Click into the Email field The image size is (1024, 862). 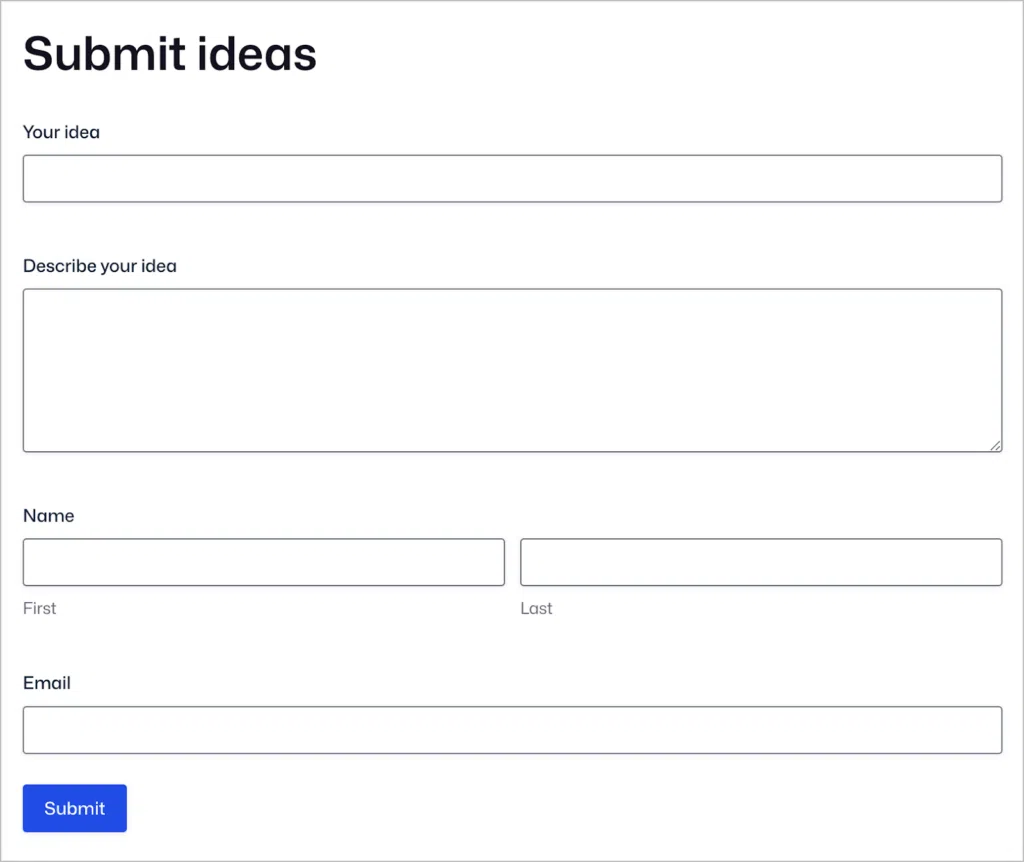pos(512,730)
